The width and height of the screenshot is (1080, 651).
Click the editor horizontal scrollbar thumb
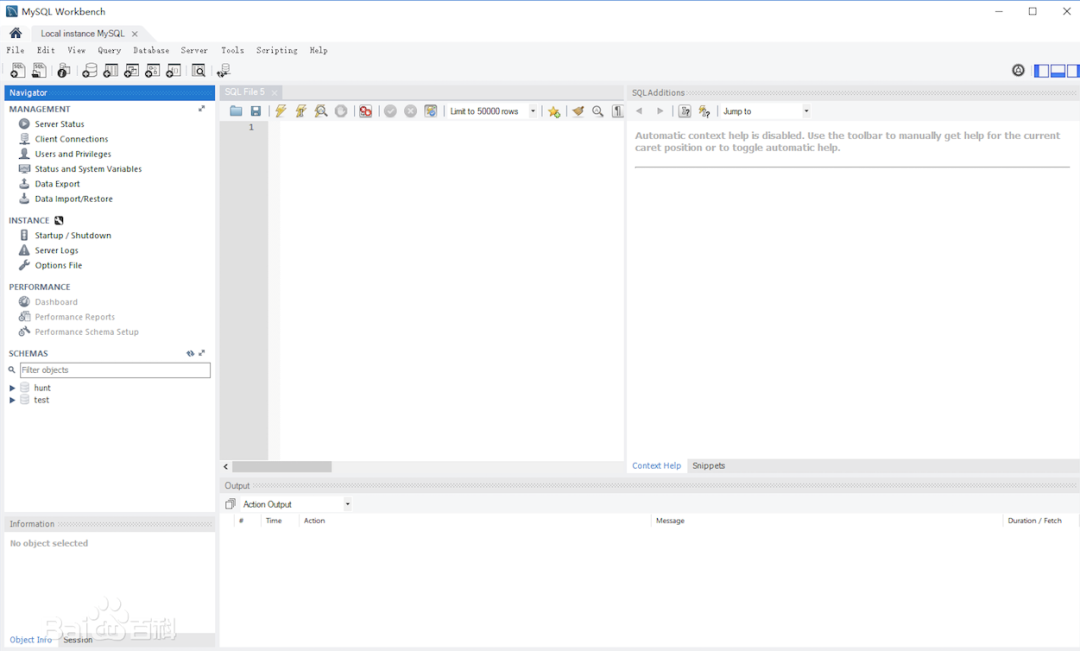click(x=282, y=467)
